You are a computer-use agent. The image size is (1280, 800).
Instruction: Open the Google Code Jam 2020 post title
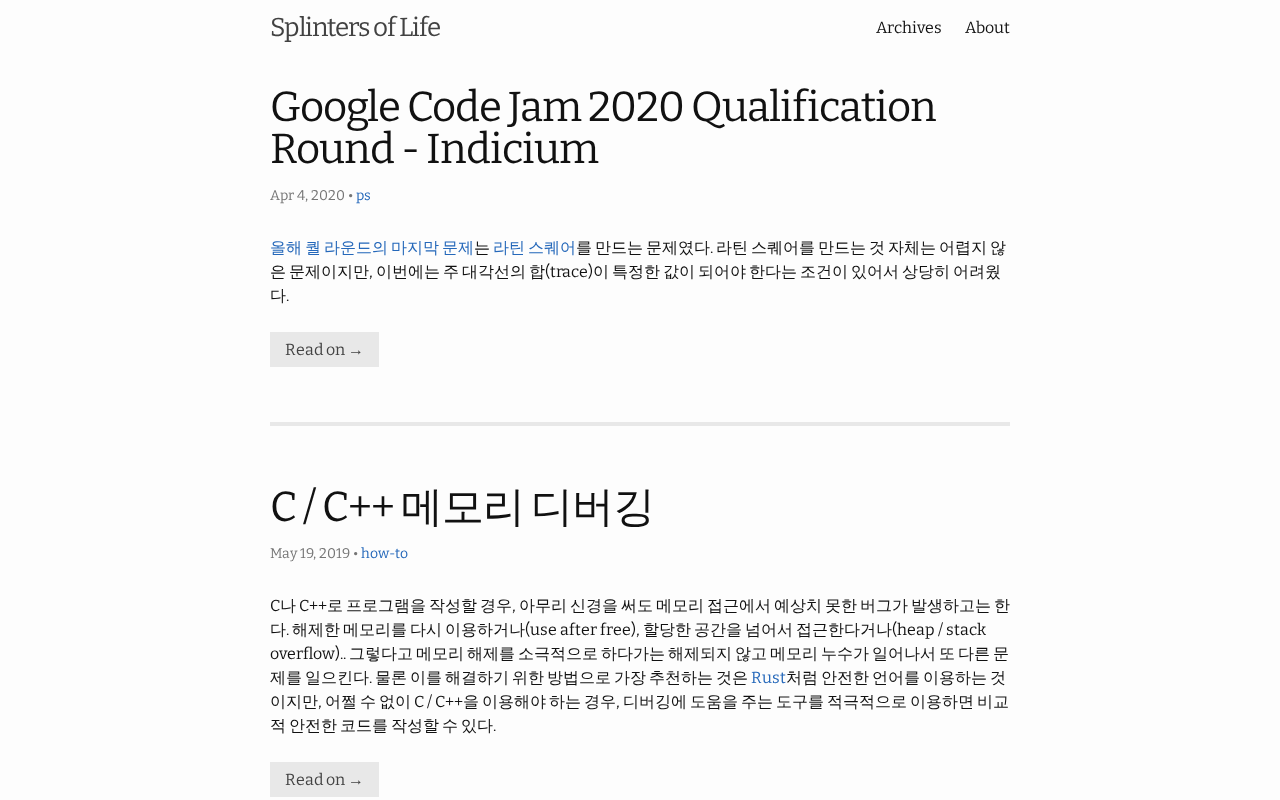pos(602,127)
